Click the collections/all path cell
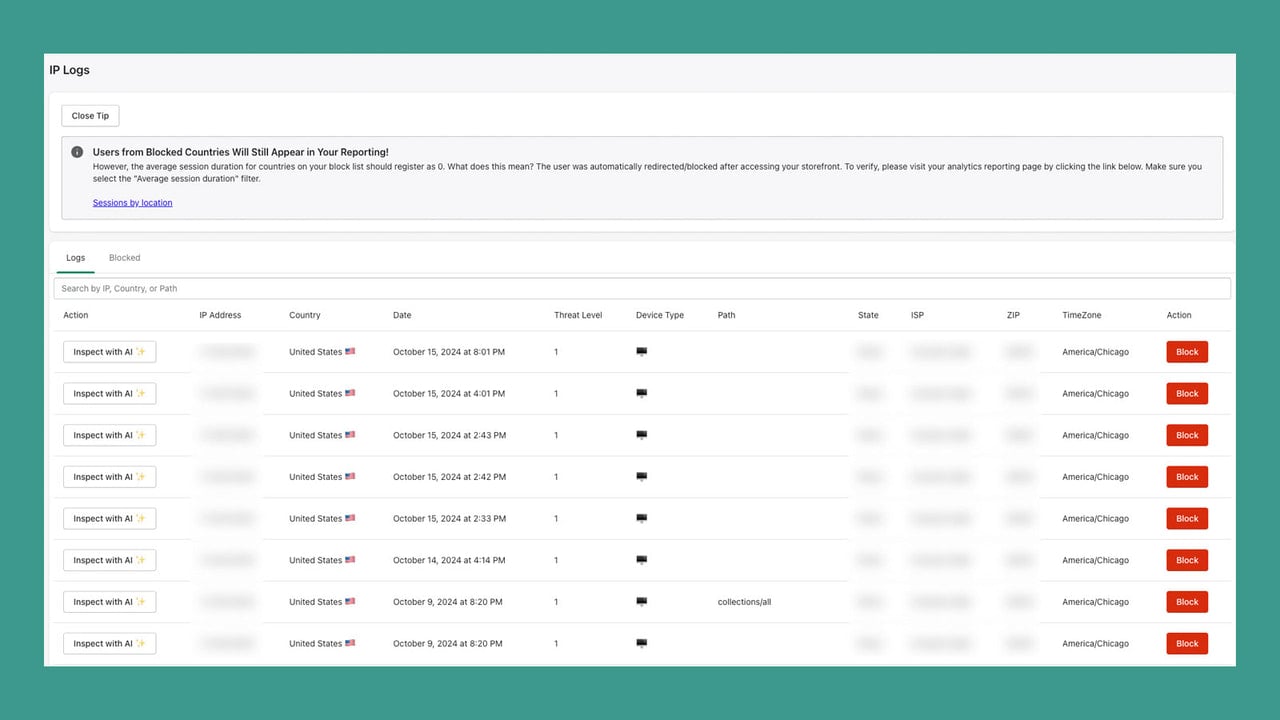 pos(744,602)
